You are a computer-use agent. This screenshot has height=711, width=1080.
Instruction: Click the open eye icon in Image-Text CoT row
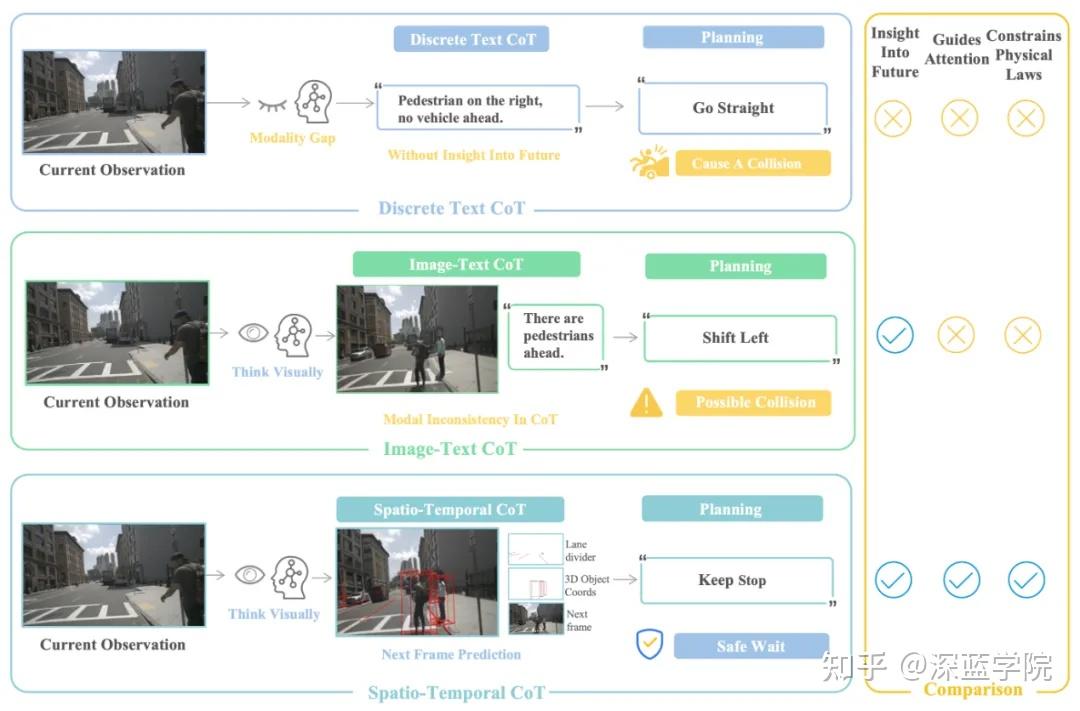pyautogui.click(x=253, y=333)
